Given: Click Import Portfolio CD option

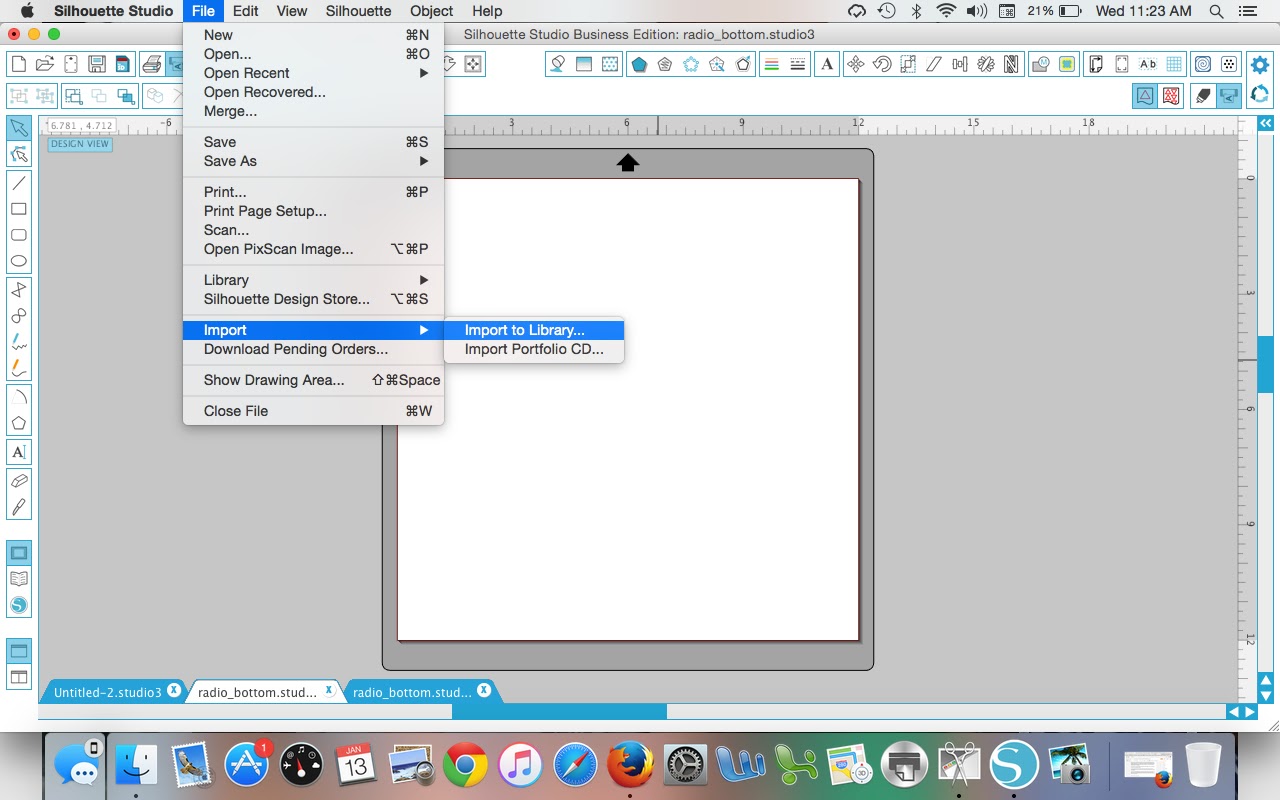Looking at the screenshot, I should pyautogui.click(x=534, y=349).
